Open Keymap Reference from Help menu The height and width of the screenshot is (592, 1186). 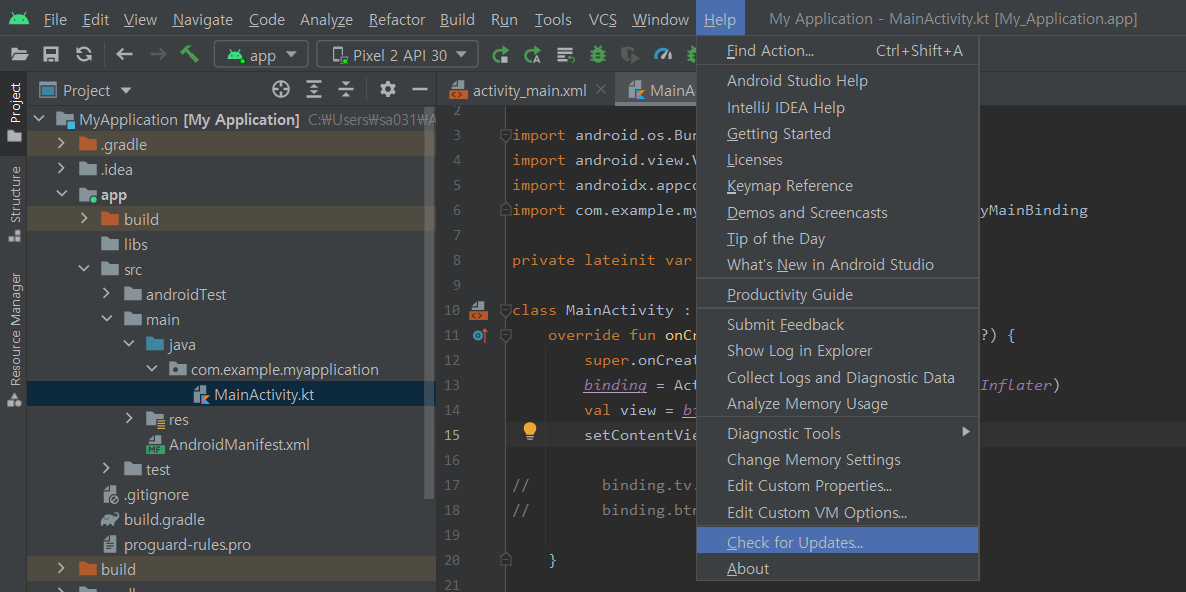(837, 186)
